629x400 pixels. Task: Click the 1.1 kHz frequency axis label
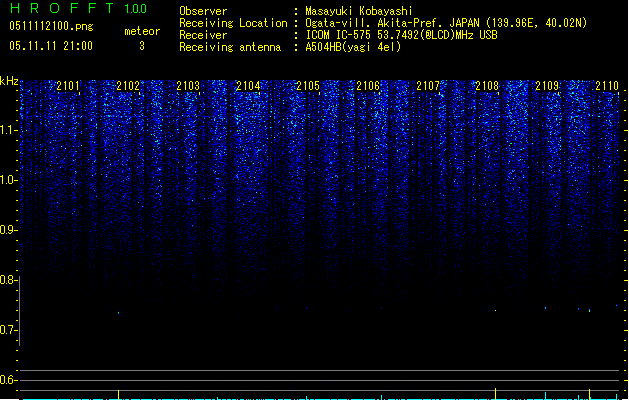click(x=8, y=130)
